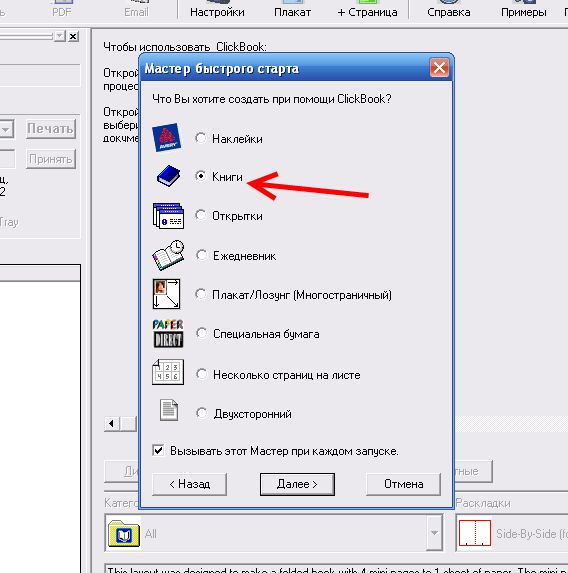
Task: Select the Книги radio option
Action: (x=200, y=176)
